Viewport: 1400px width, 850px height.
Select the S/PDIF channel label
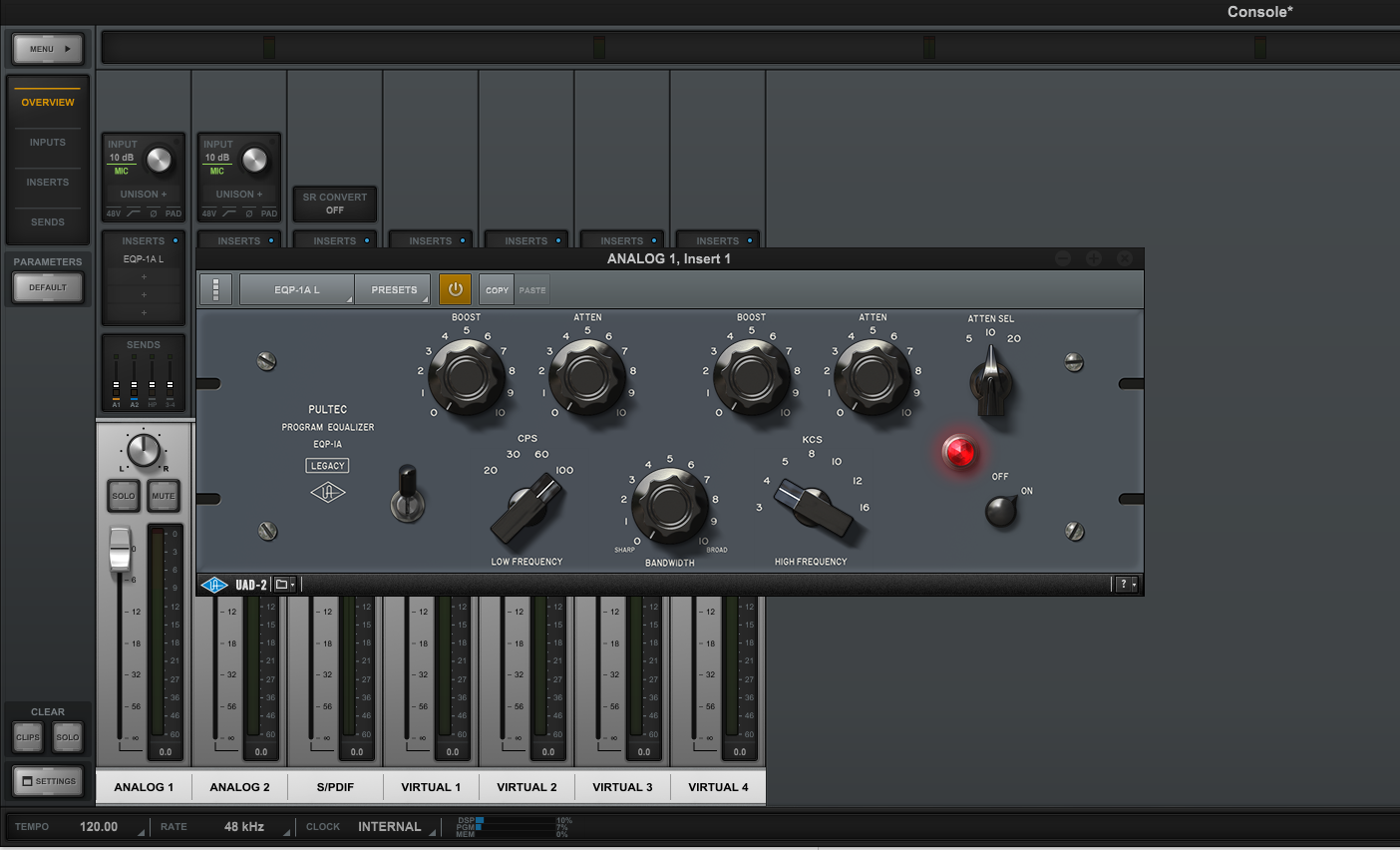pyautogui.click(x=335, y=787)
